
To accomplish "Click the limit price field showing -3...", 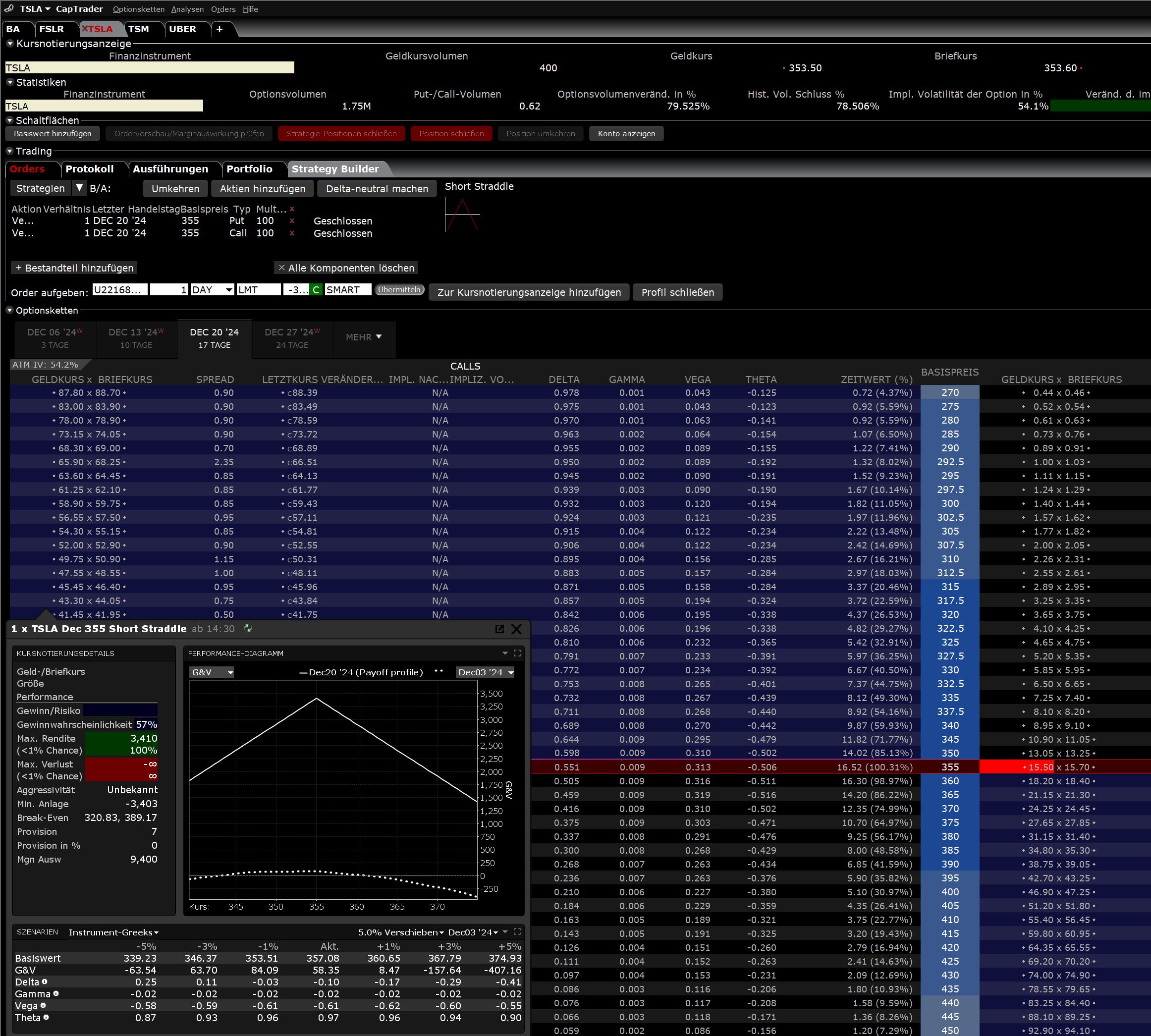I will (297, 290).
